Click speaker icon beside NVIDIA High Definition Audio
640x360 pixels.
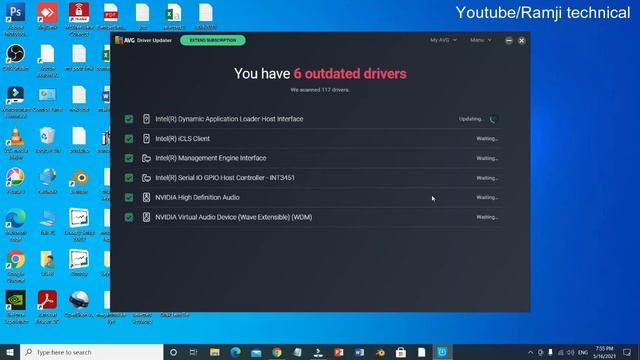coord(146,197)
